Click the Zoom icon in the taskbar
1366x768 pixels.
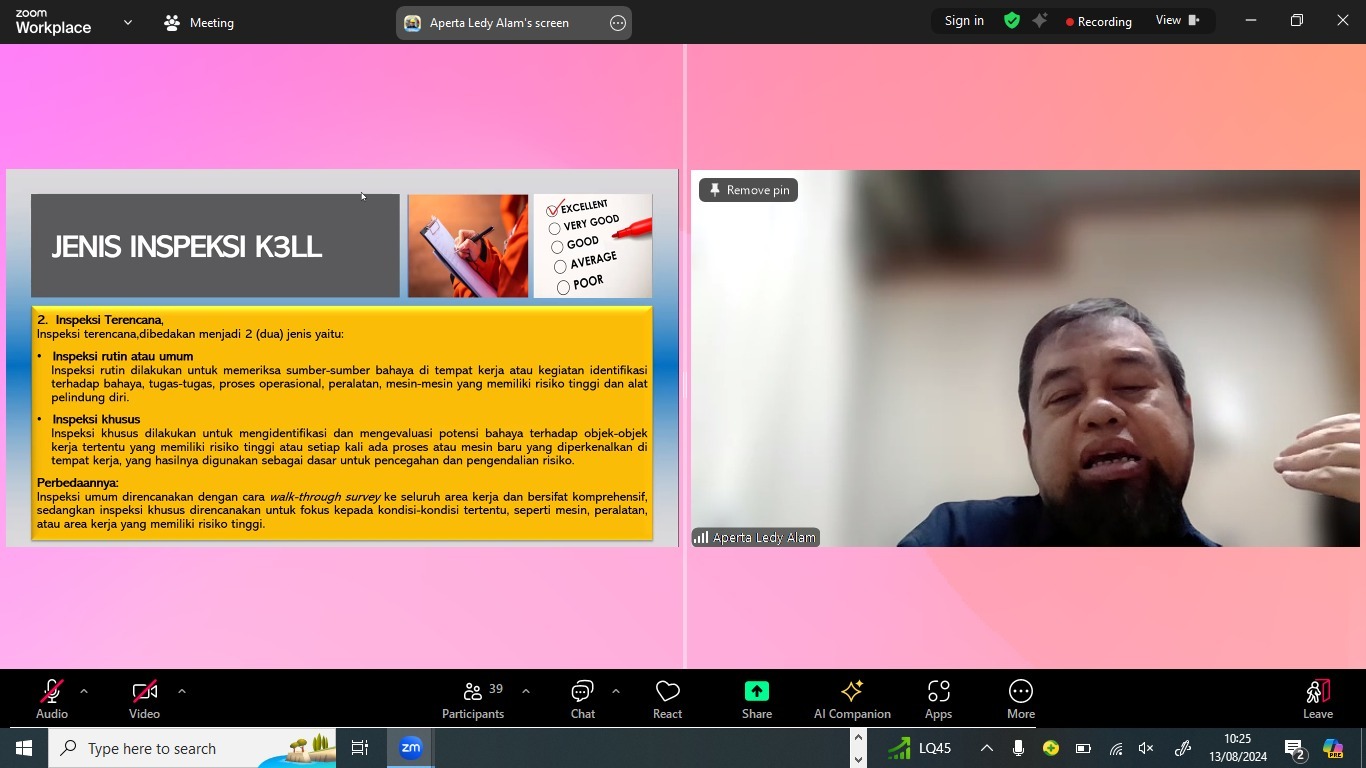[x=411, y=748]
